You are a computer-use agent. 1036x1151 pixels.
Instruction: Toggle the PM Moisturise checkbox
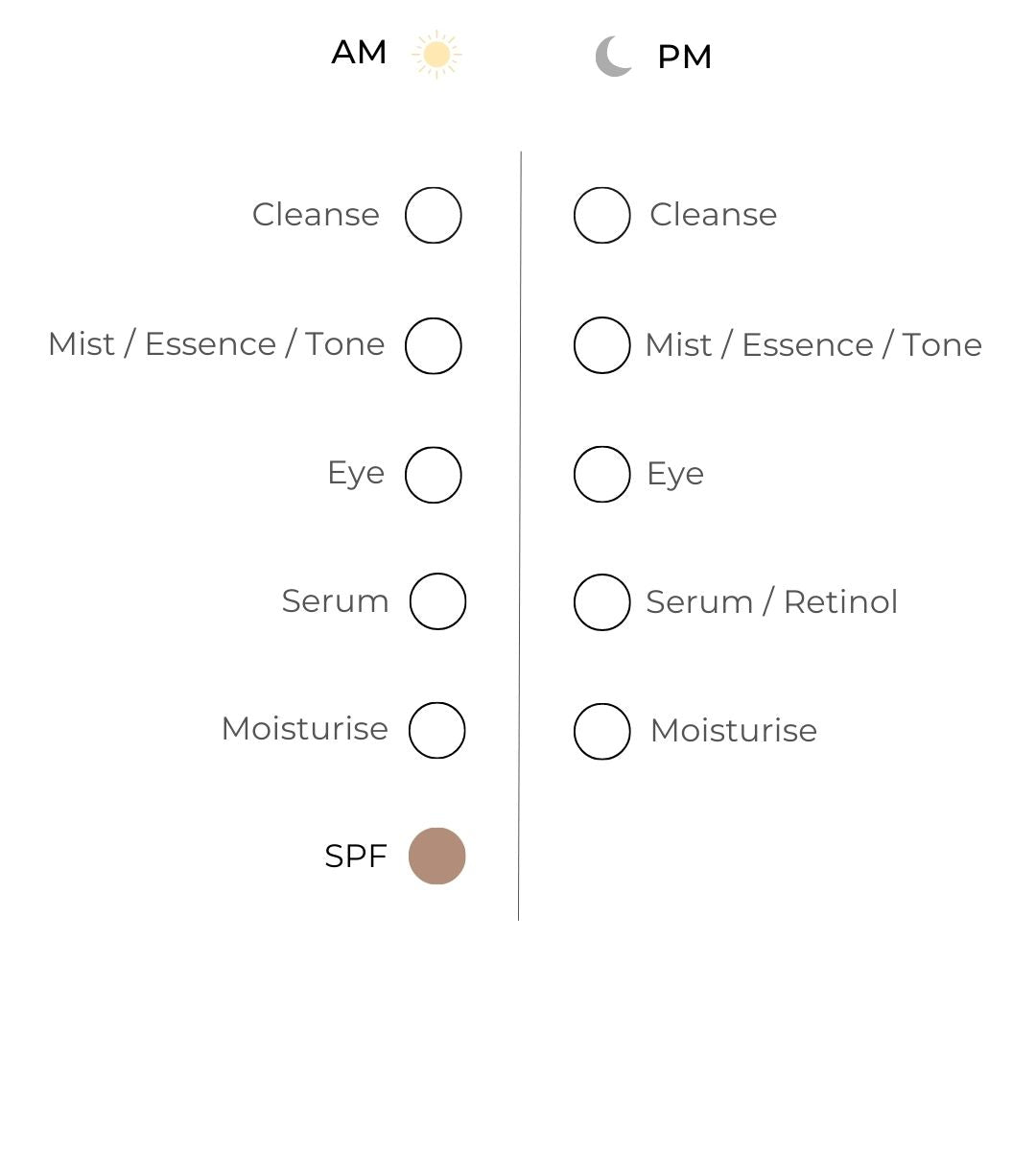pos(602,731)
